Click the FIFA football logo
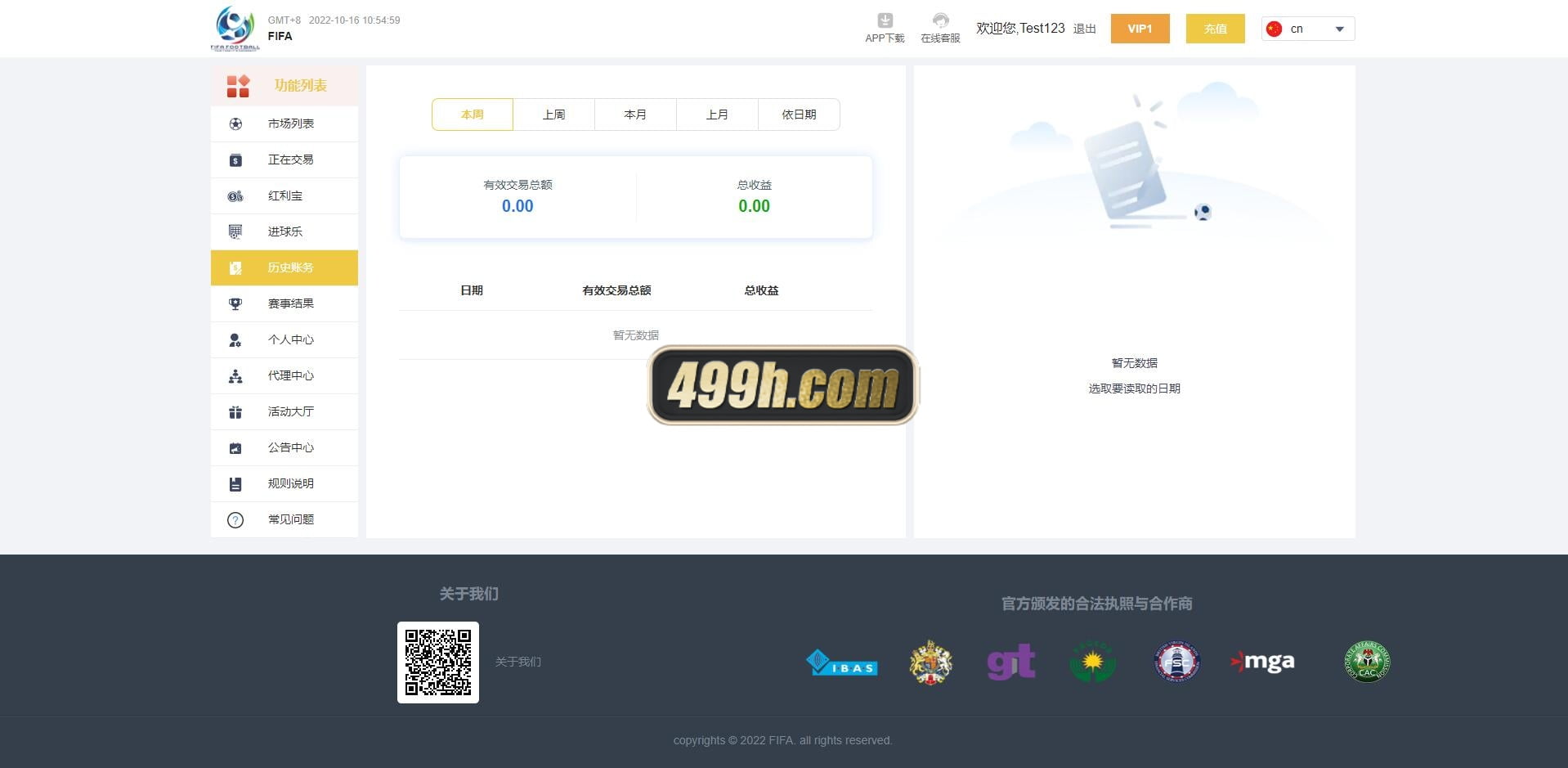1568x768 pixels. [235, 28]
